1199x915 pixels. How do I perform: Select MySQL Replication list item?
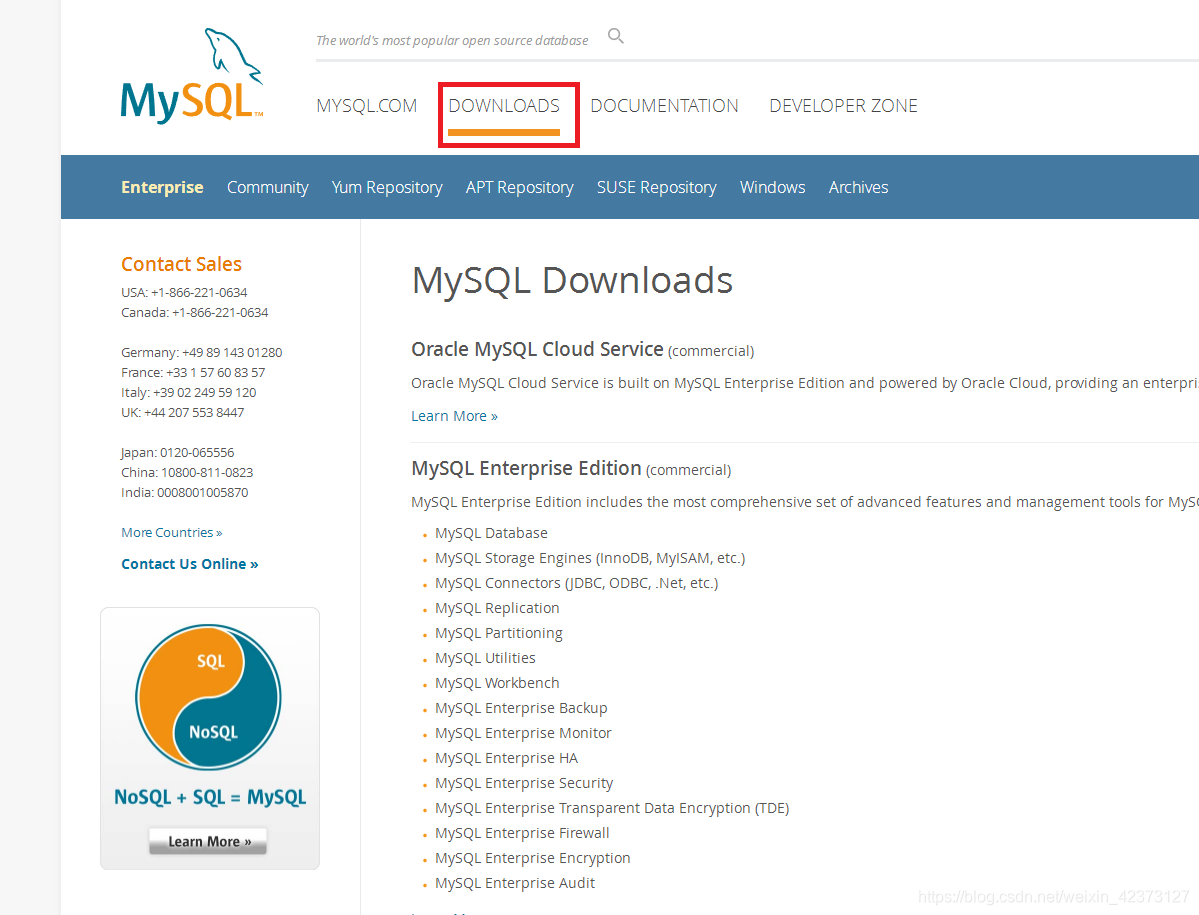point(497,608)
